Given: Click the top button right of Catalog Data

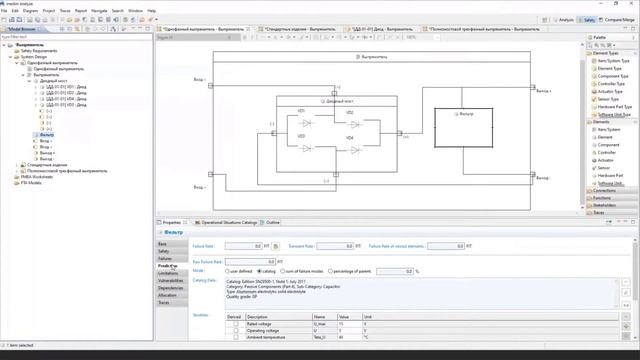Looking at the screenshot, I should pos(626,282).
